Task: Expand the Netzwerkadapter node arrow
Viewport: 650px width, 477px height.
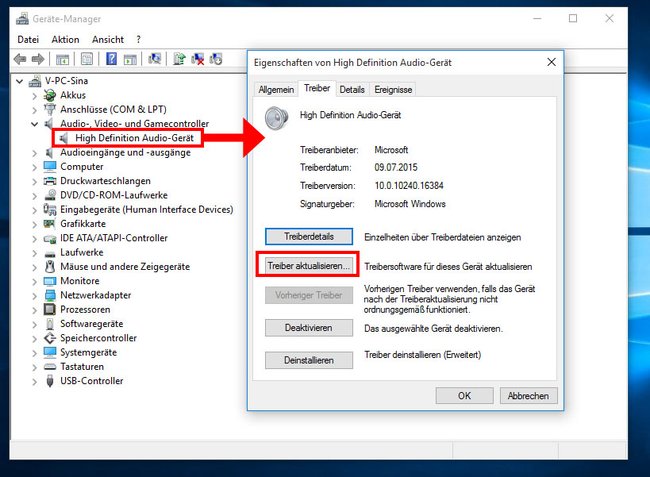Action: coord(34,295)
